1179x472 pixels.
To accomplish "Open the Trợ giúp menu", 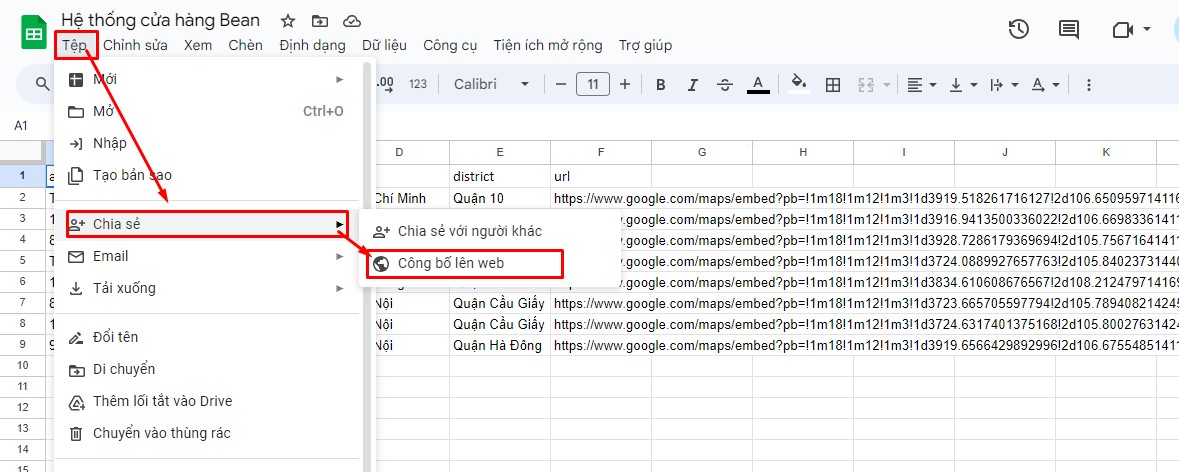I will (x=645, y=45).
